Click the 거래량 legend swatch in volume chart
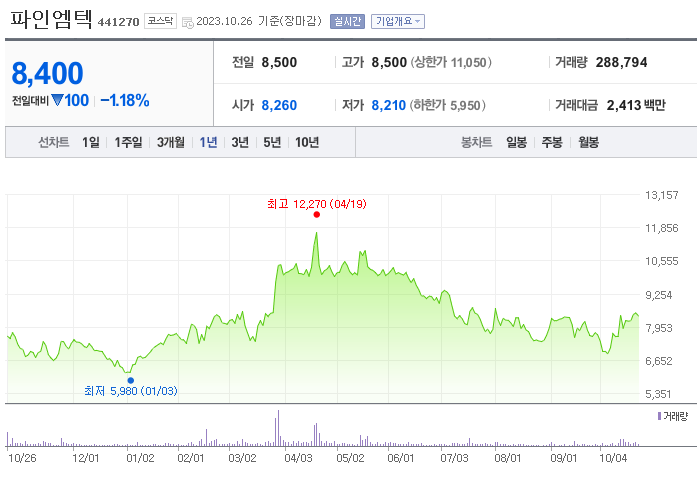This screenshot has width=697, height=478. click(x=659, y=416)
